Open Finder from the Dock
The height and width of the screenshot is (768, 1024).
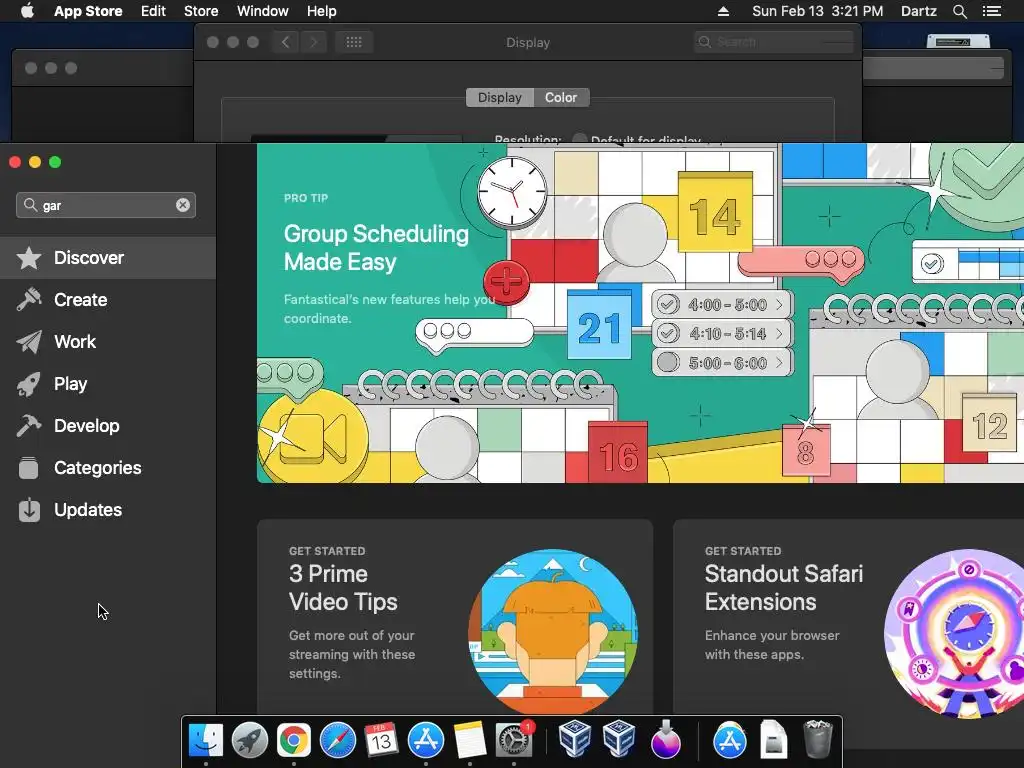[x=206, y=741]
